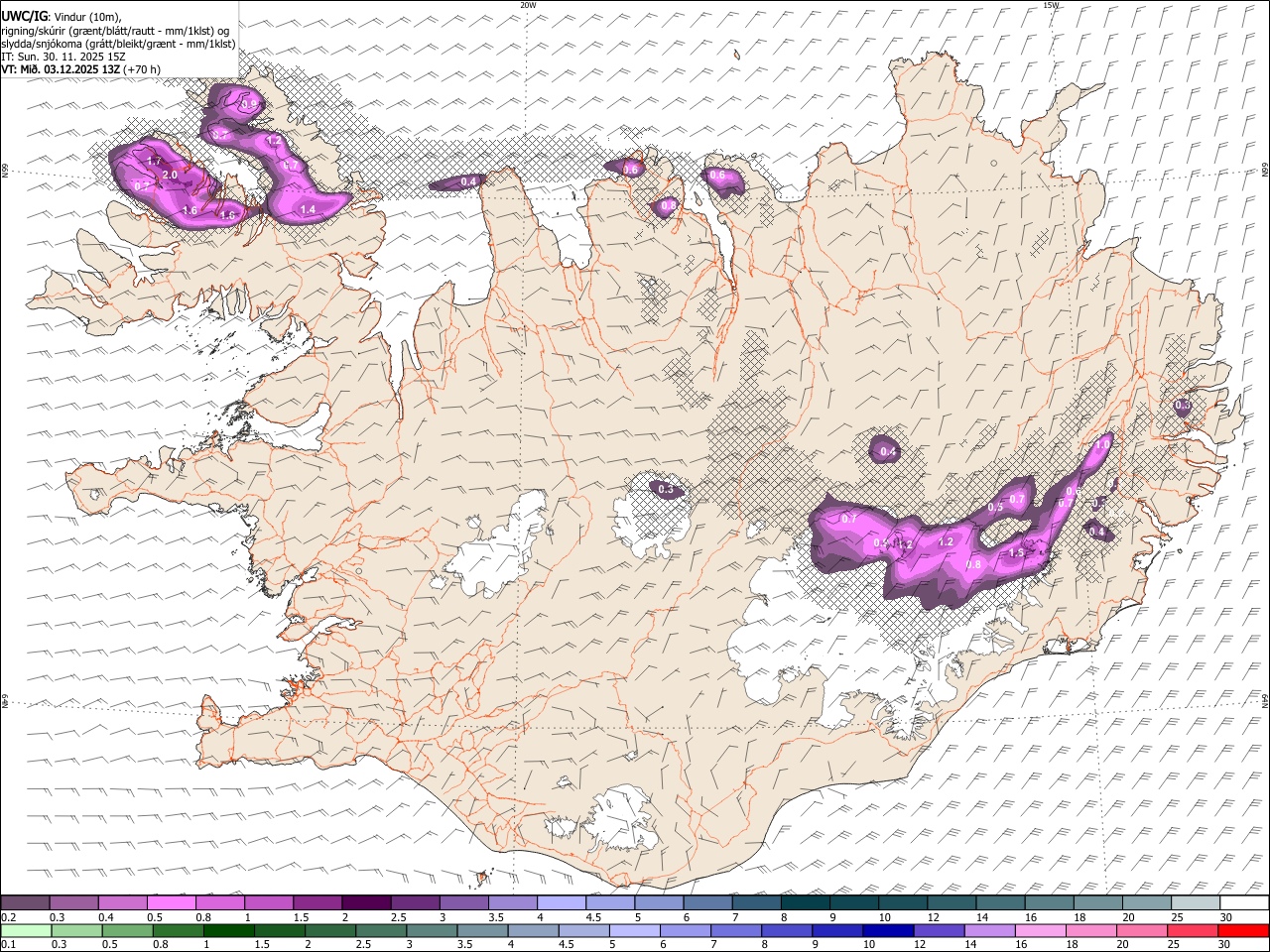Click the bright pink 0.5–0.8 swatch in top legend row
The width and height of the screenshot is (1270, 952).
pos(171,903)
